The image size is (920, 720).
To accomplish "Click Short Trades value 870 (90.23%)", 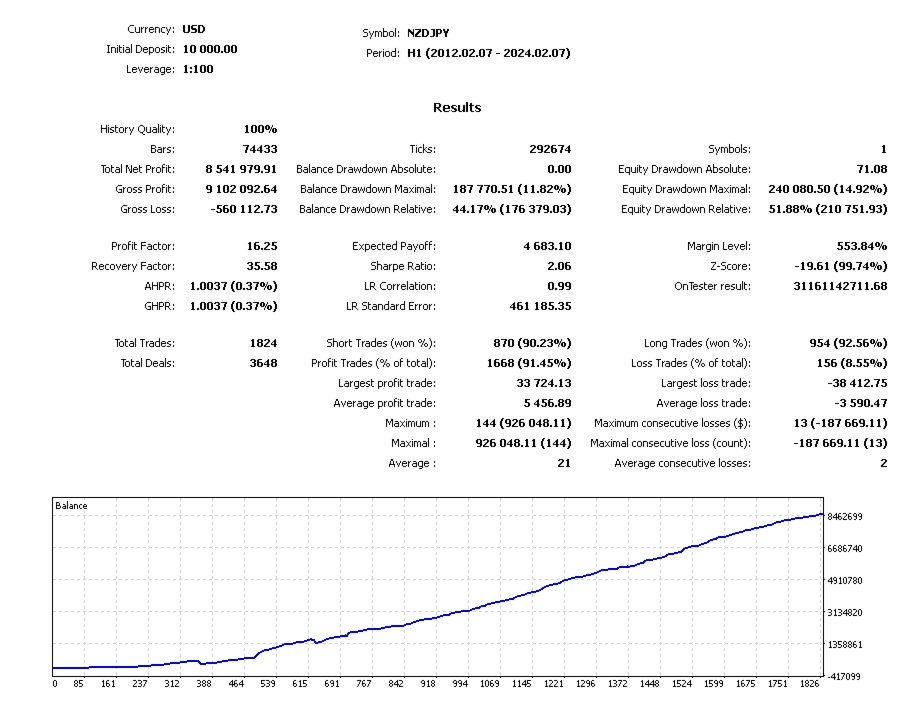I will click(x=532, y=343).
